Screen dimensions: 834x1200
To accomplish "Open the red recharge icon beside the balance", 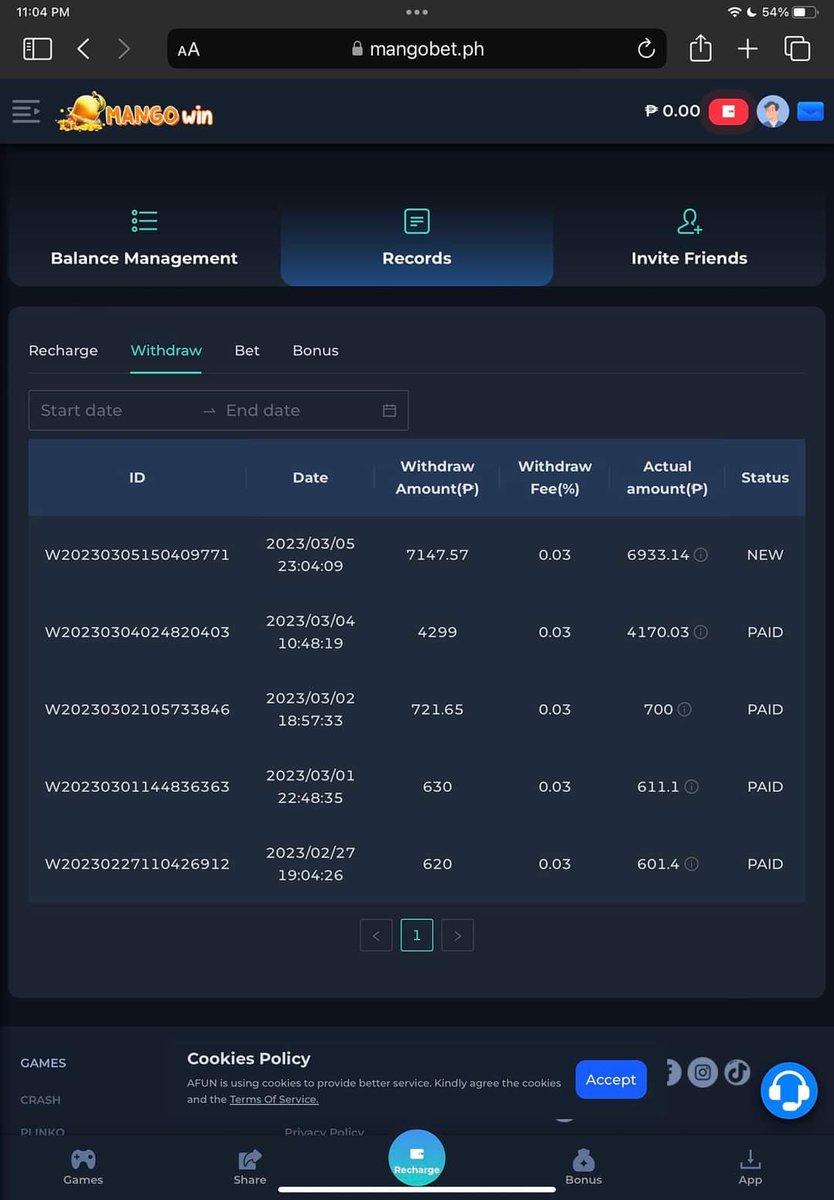I will [728, 111].
